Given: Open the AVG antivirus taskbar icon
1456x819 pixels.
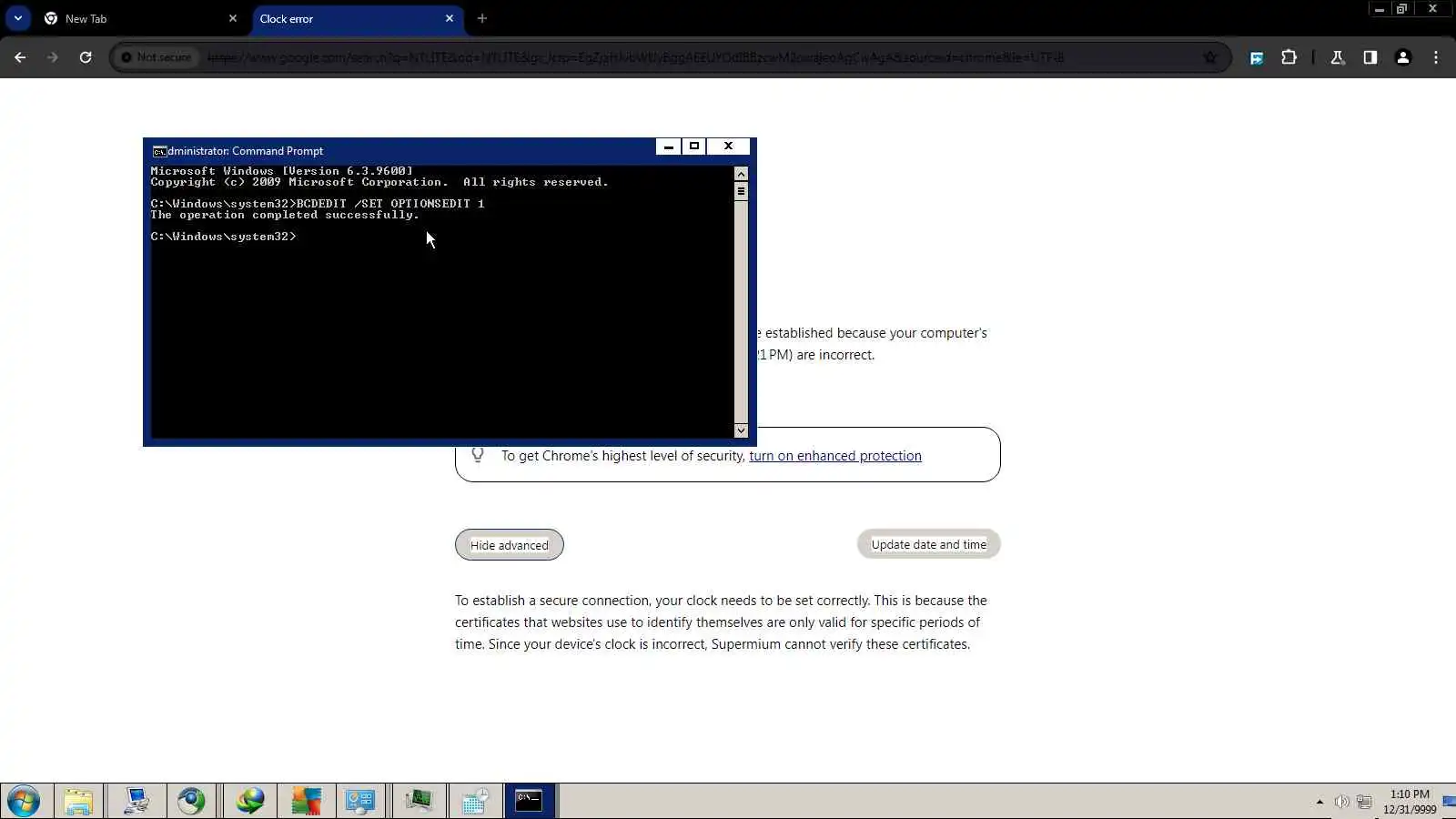Looking at the screenshot, I should click(x=307, y=802).
